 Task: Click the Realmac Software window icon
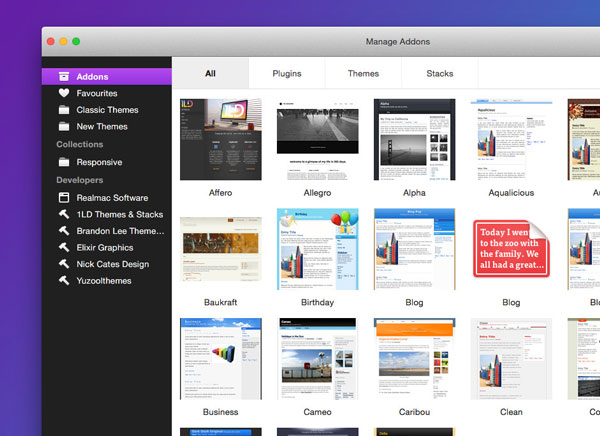pyautogui.click(x=64, y=198)
